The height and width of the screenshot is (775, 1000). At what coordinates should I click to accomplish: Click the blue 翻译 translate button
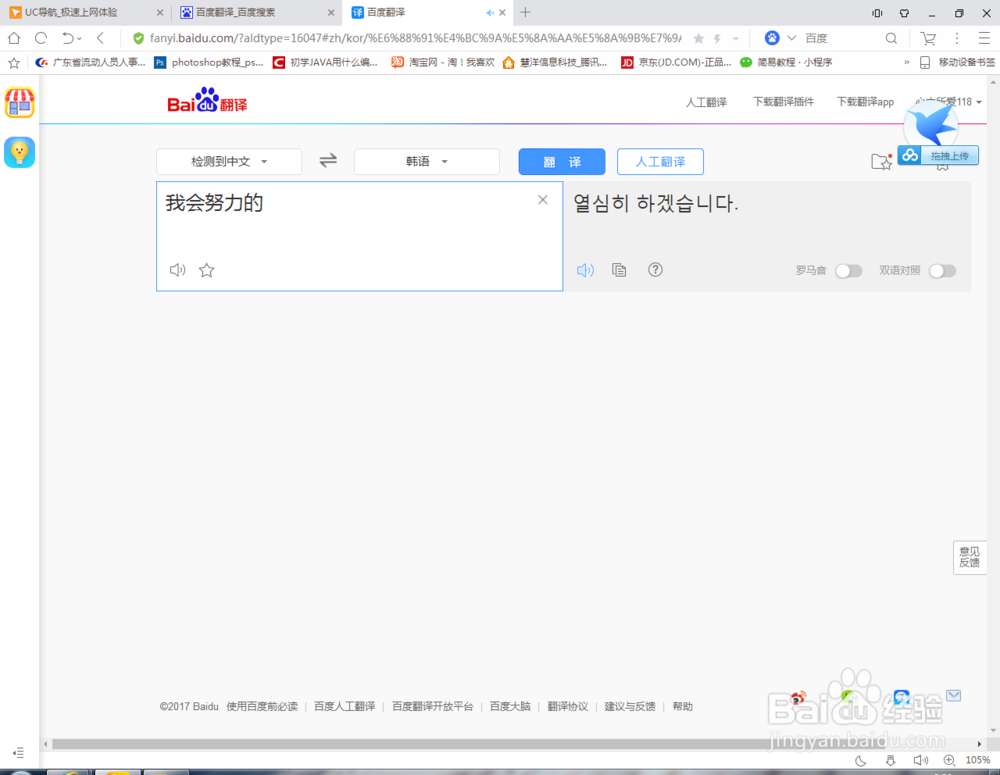pyautogui.click(x=561, y=160)
